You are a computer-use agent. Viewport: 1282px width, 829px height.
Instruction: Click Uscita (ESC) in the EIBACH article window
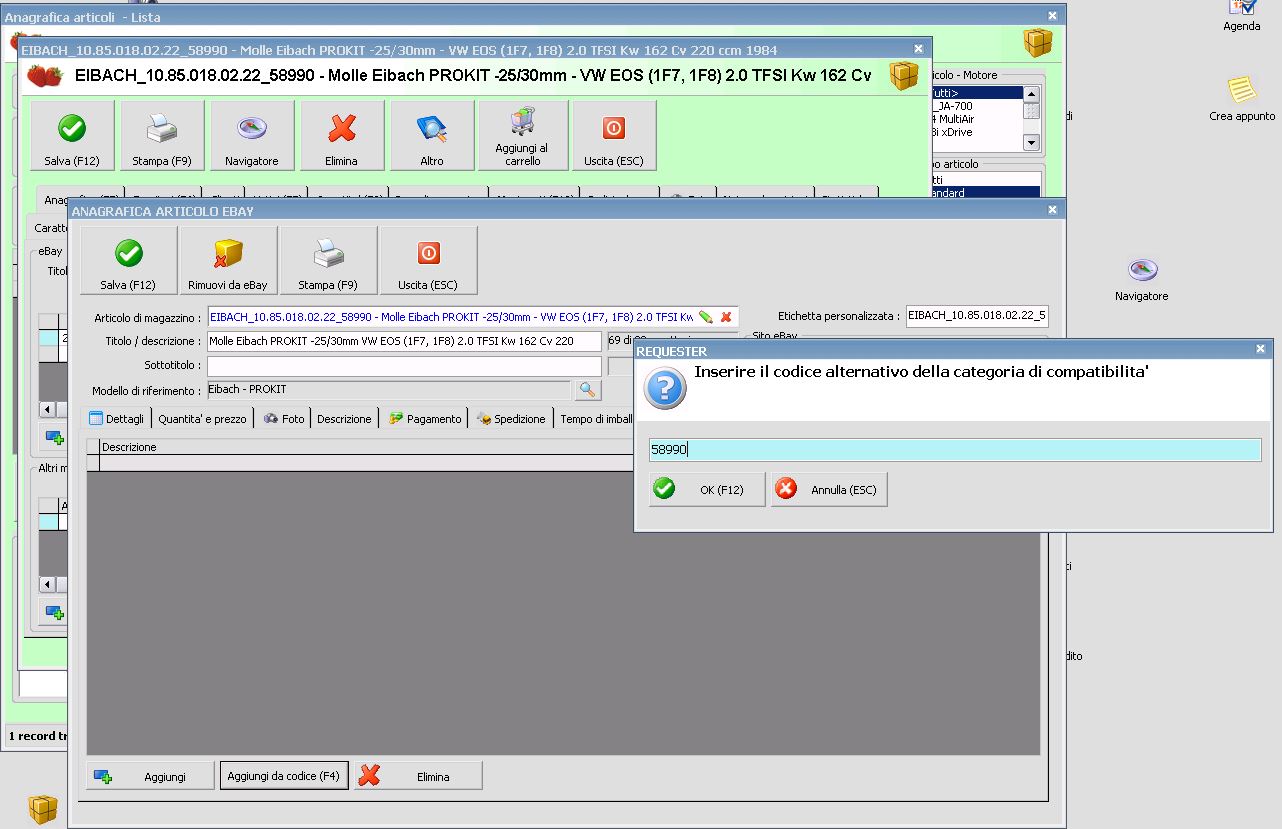[x=614, y=136]
